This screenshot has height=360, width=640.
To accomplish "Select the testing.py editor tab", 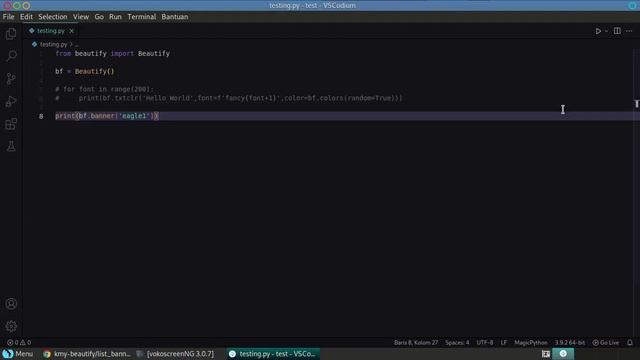I will [x=51, y=31].
